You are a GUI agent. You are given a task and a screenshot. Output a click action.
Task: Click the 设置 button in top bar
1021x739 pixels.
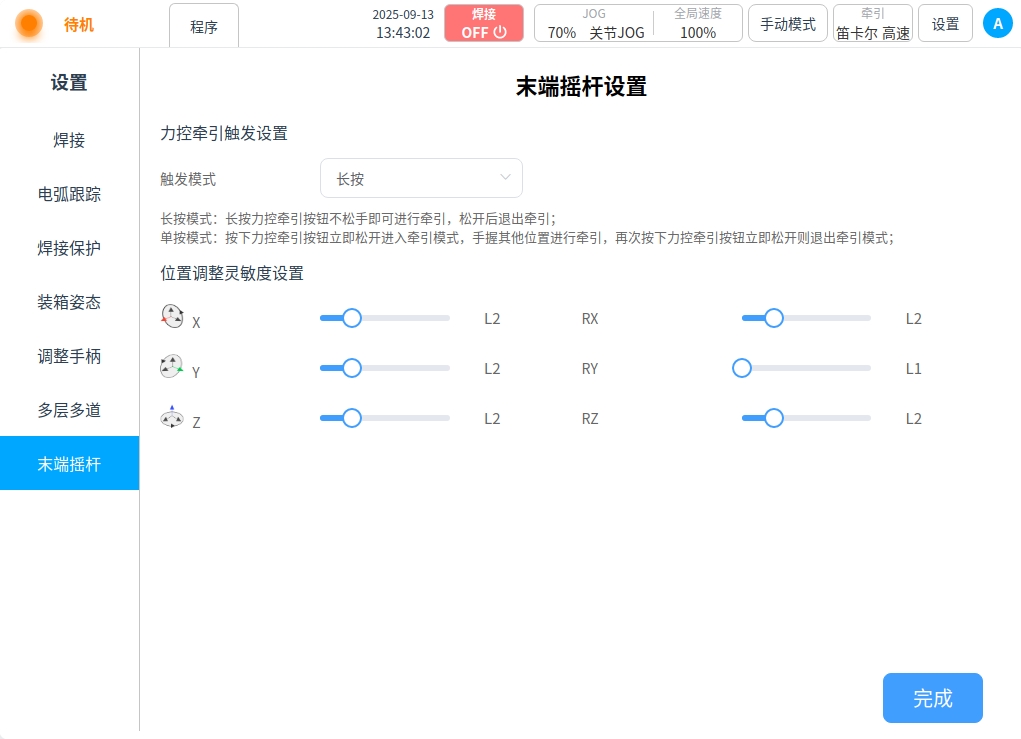click(945, 24)
